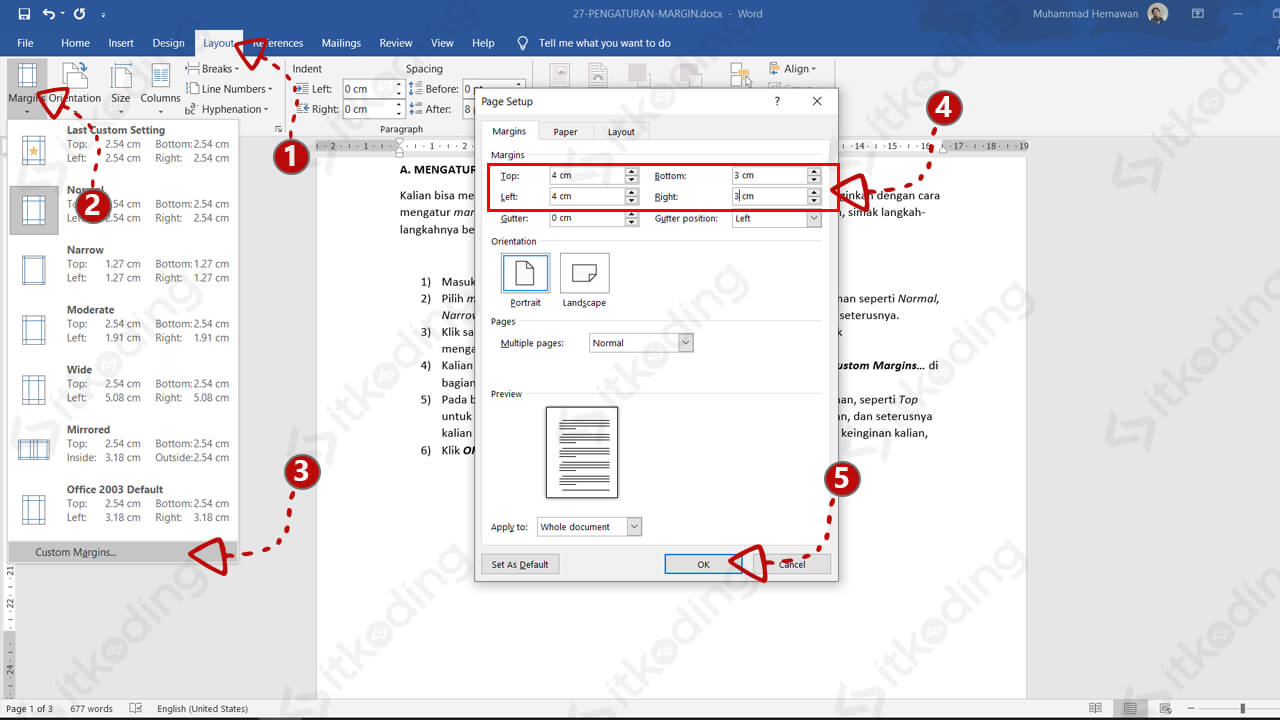Click the Undo arrow icon
The height and width of the screenshot is (720, 1280).
pyautogui.click(x=50, y=14)
